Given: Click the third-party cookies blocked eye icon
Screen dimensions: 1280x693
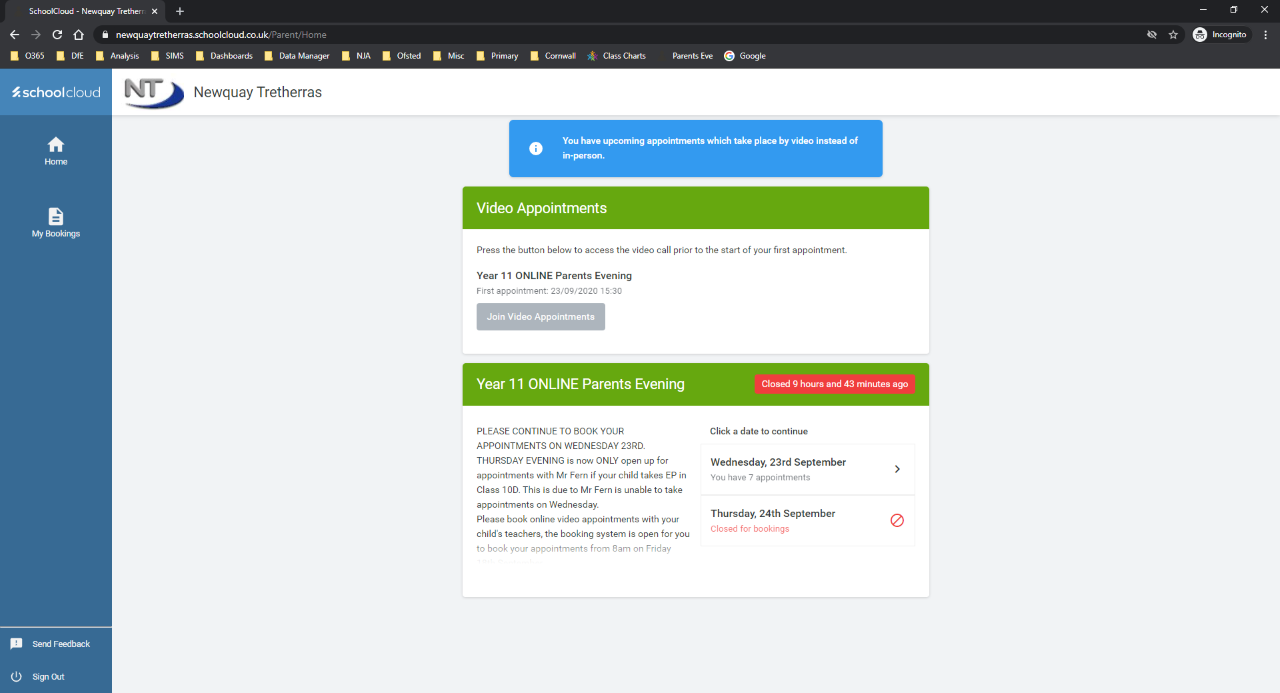Looking at the screenshot, I should pyautogui.click(x=1152, y=34).
